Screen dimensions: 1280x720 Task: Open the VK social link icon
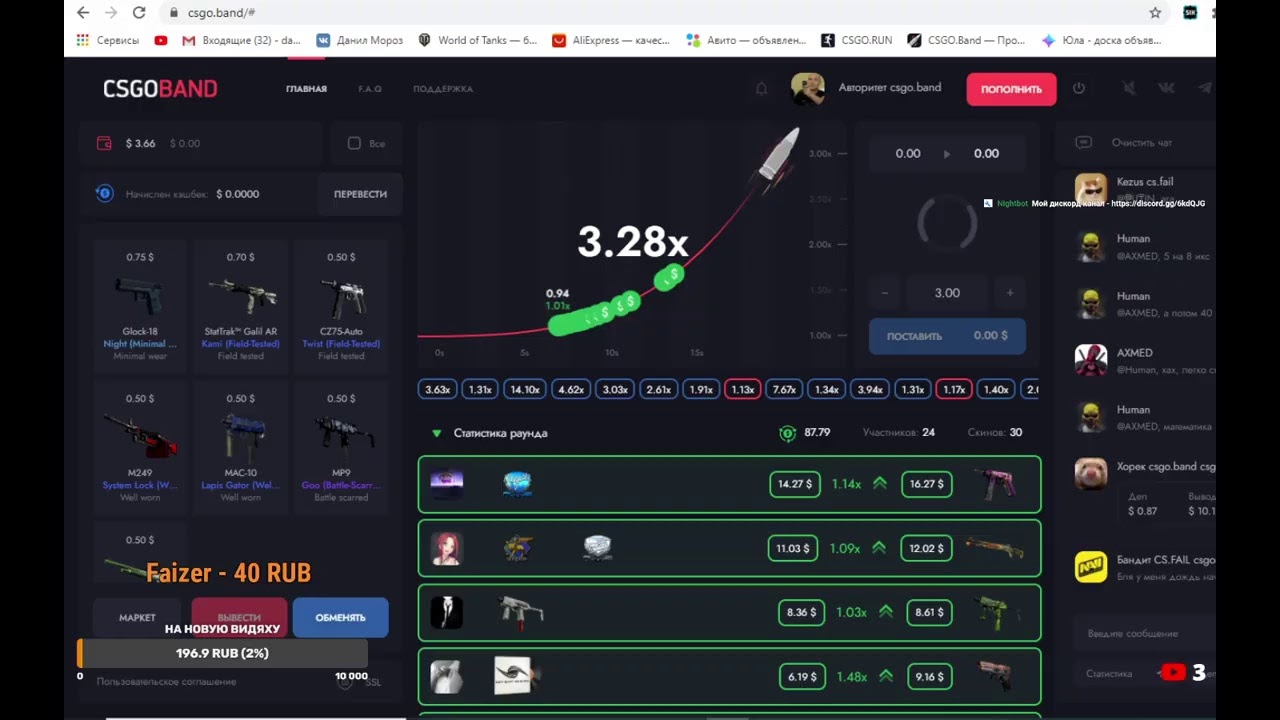1166,88
